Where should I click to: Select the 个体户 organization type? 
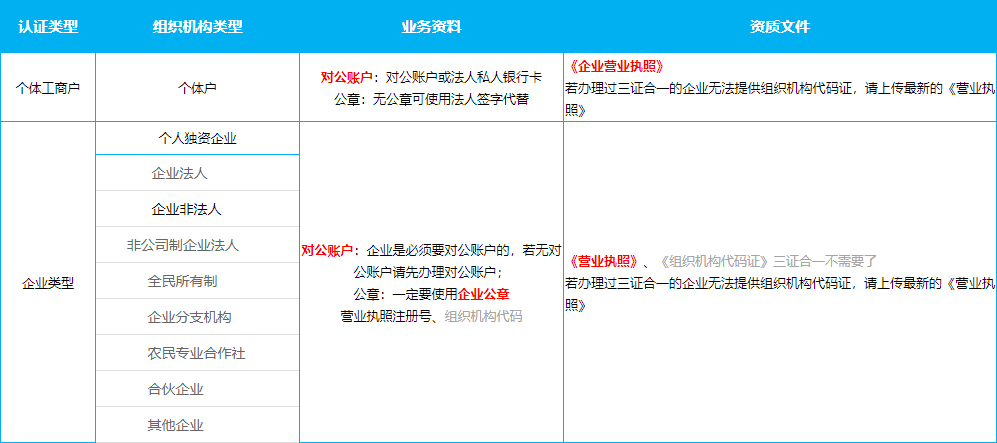pyautogui.click(x=197, y=88)
